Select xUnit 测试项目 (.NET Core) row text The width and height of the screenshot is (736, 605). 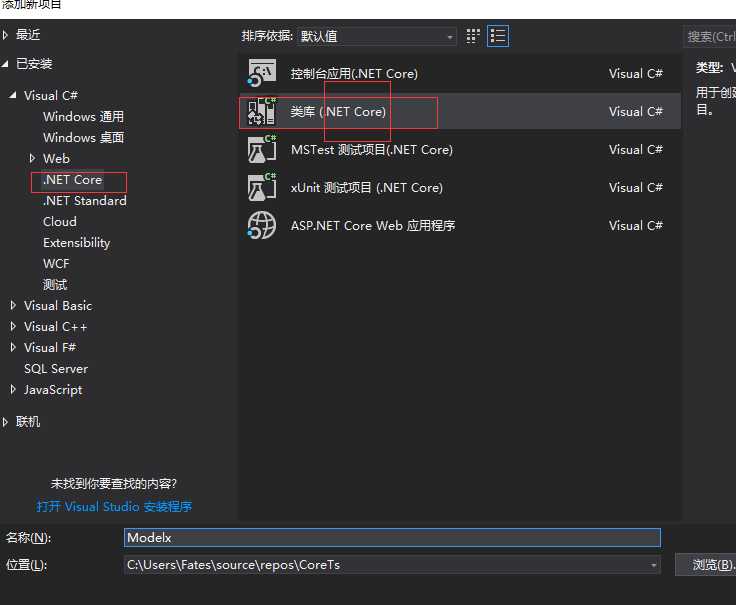point(367,188)
